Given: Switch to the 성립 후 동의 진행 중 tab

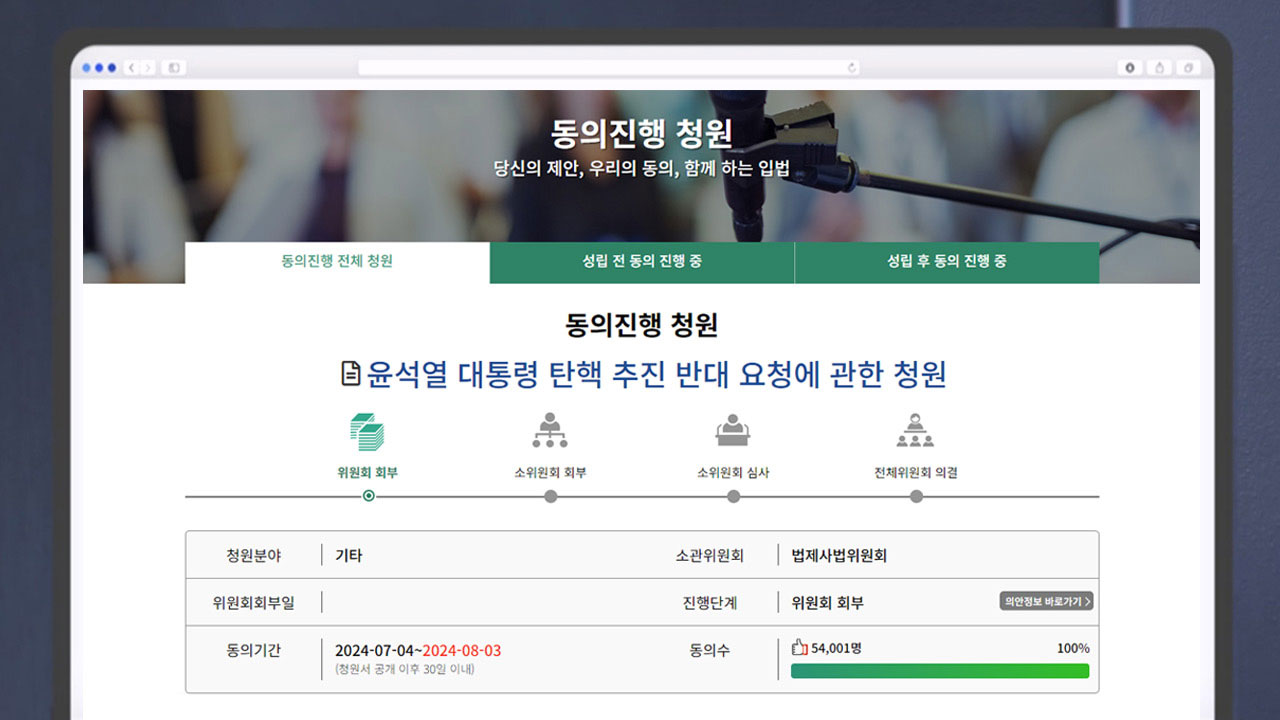Looking at the screenshot, I should (x=946, y=262).
